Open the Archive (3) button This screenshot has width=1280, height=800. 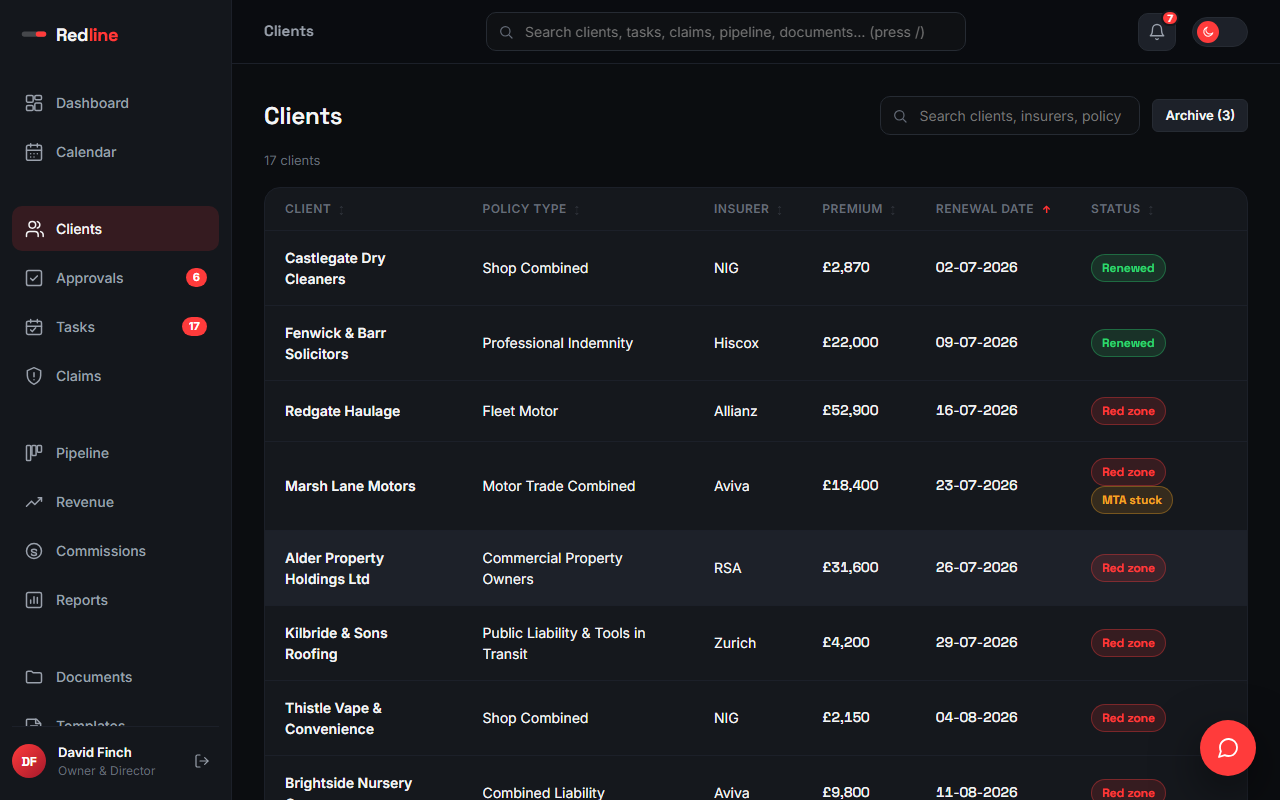tap(1200, 115)
